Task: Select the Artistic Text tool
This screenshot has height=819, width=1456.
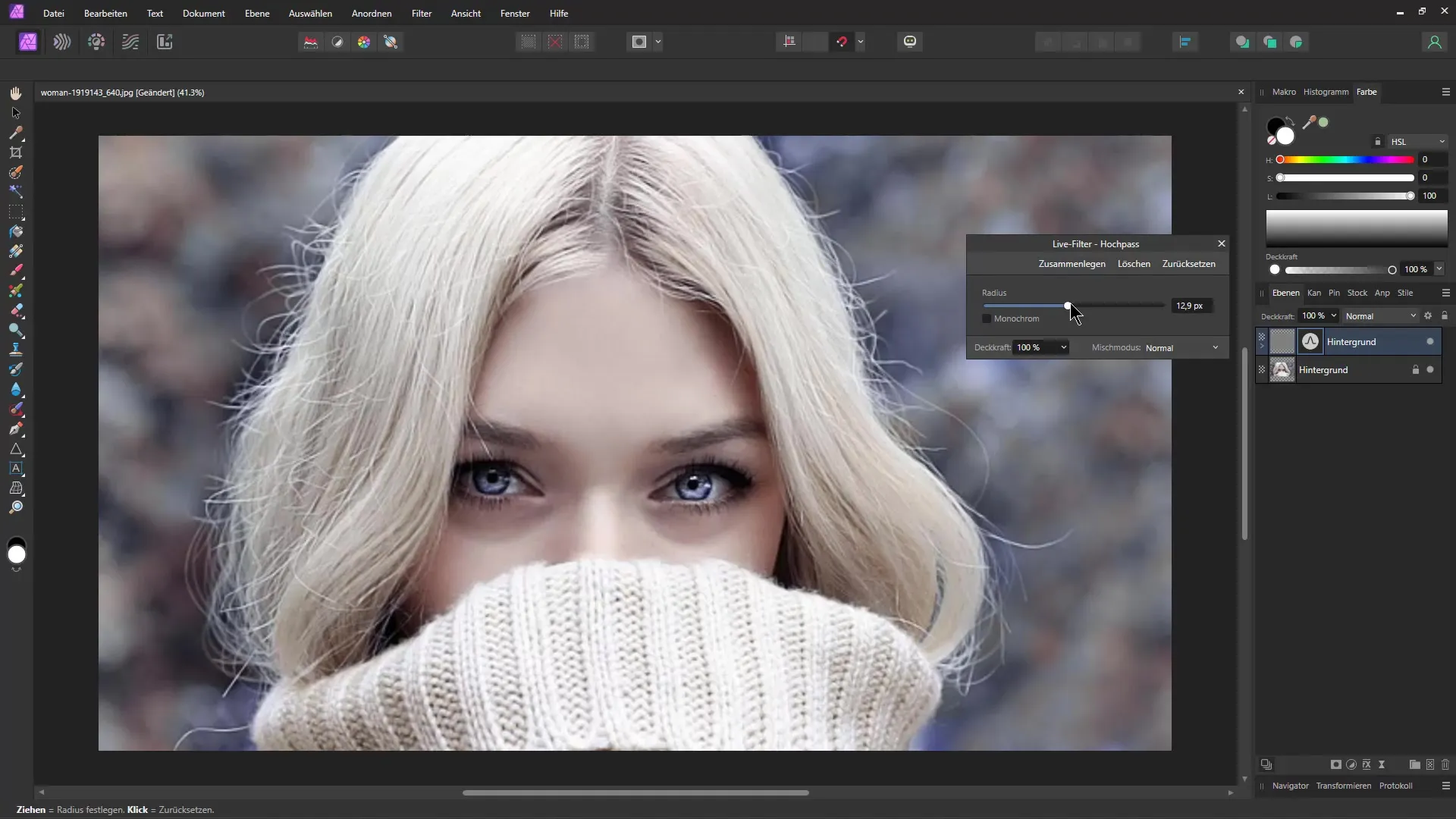Action: point(16,469)
